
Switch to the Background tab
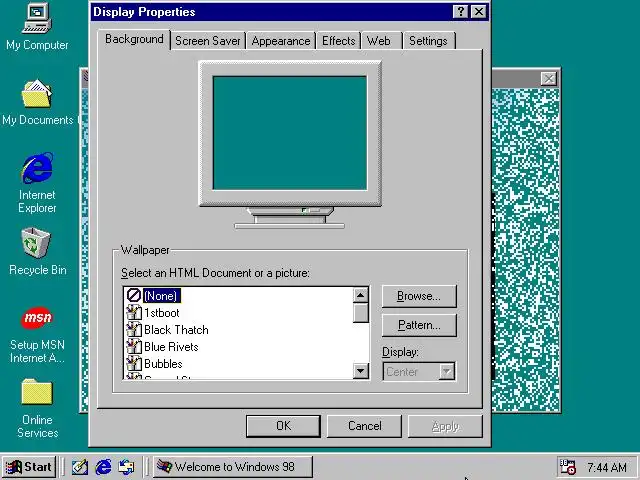point(134,39)
